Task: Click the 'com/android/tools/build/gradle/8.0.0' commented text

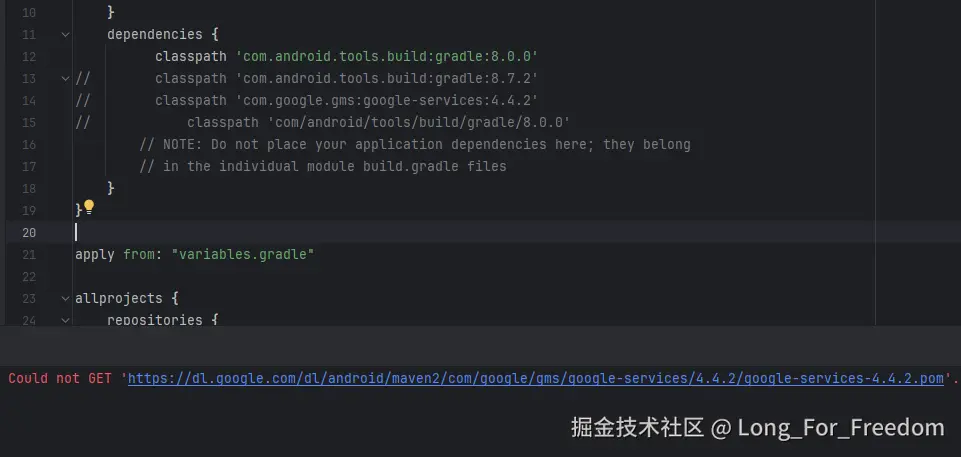Action: pos(419,123)
